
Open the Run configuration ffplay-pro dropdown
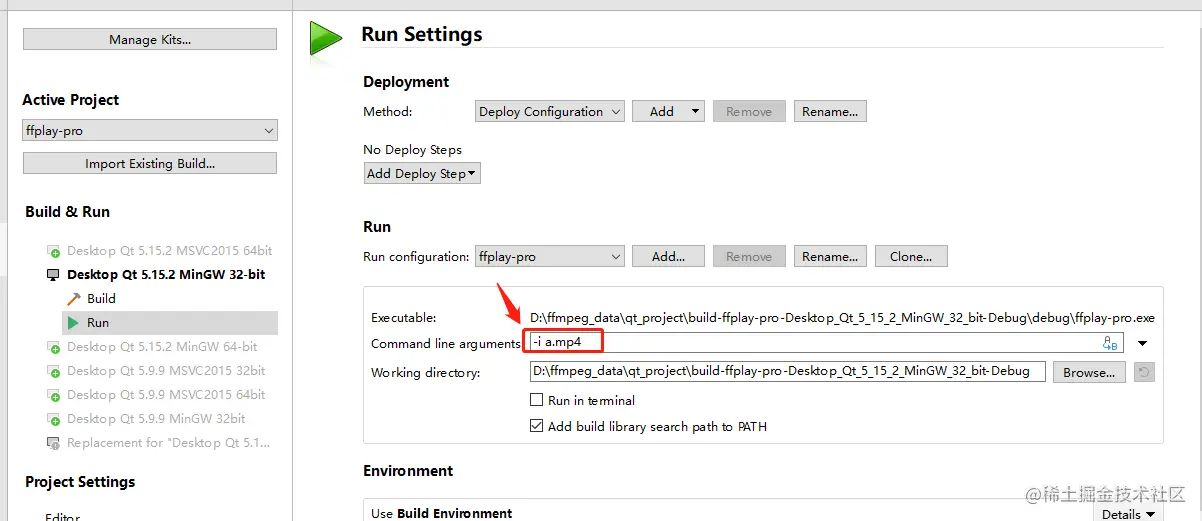[550, 257]
